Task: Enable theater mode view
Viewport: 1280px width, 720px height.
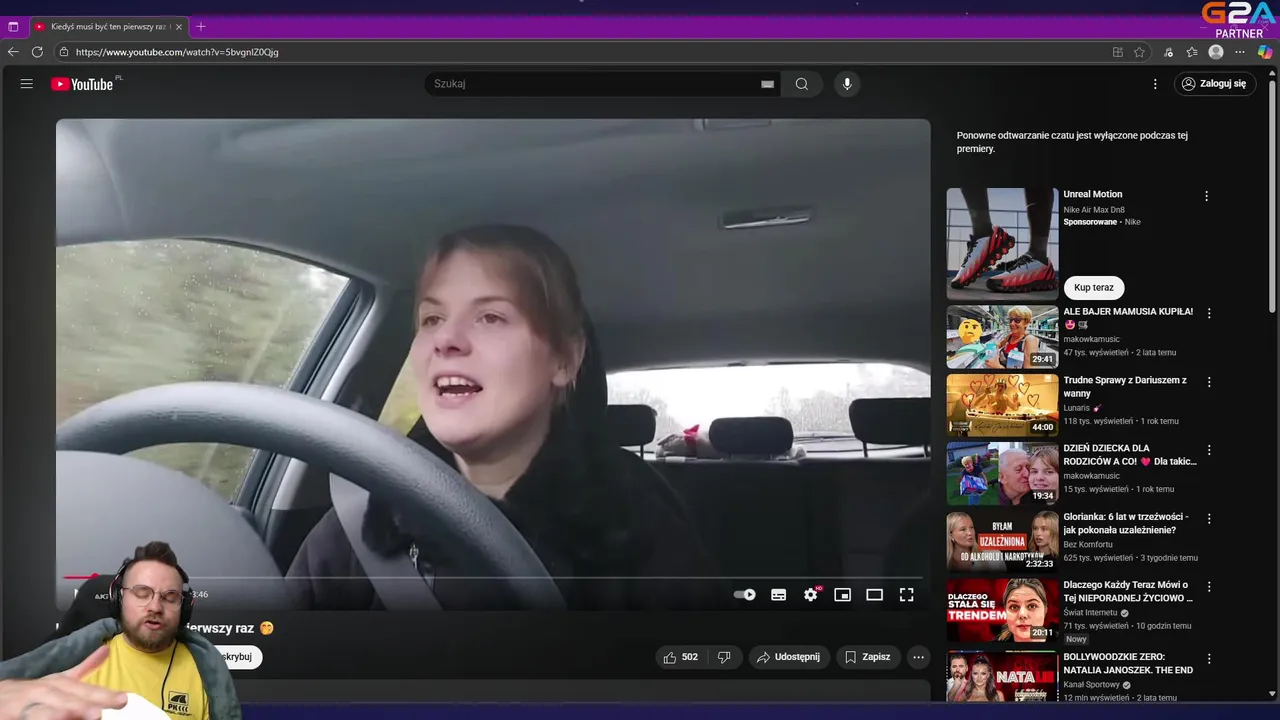Action: click(x=874, y=594)
